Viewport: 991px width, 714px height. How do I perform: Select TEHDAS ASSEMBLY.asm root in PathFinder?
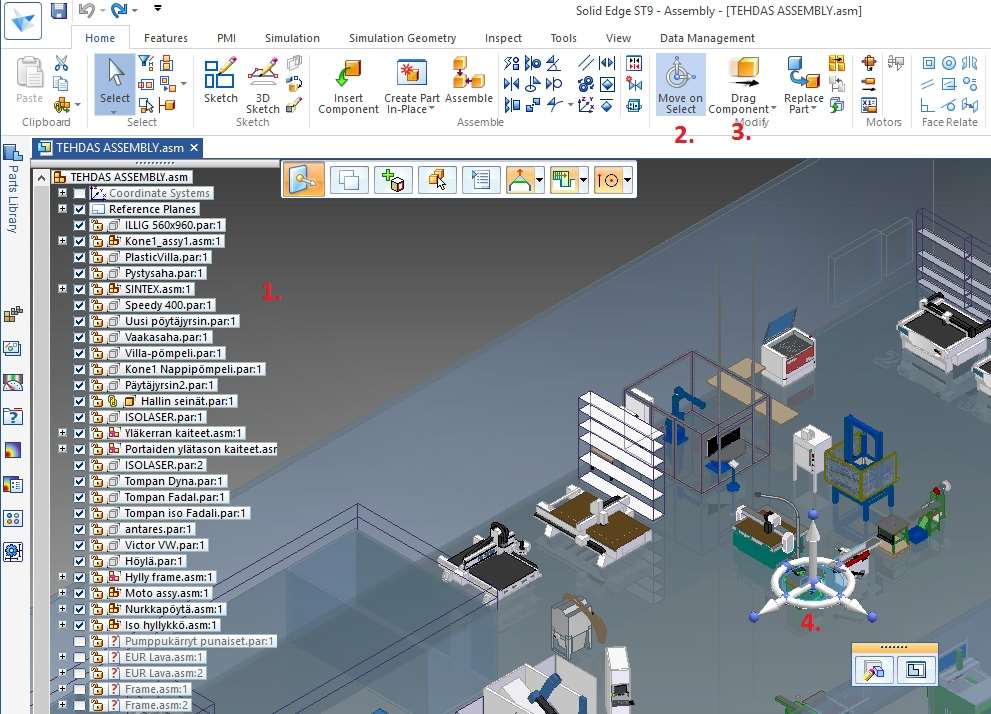129,177
